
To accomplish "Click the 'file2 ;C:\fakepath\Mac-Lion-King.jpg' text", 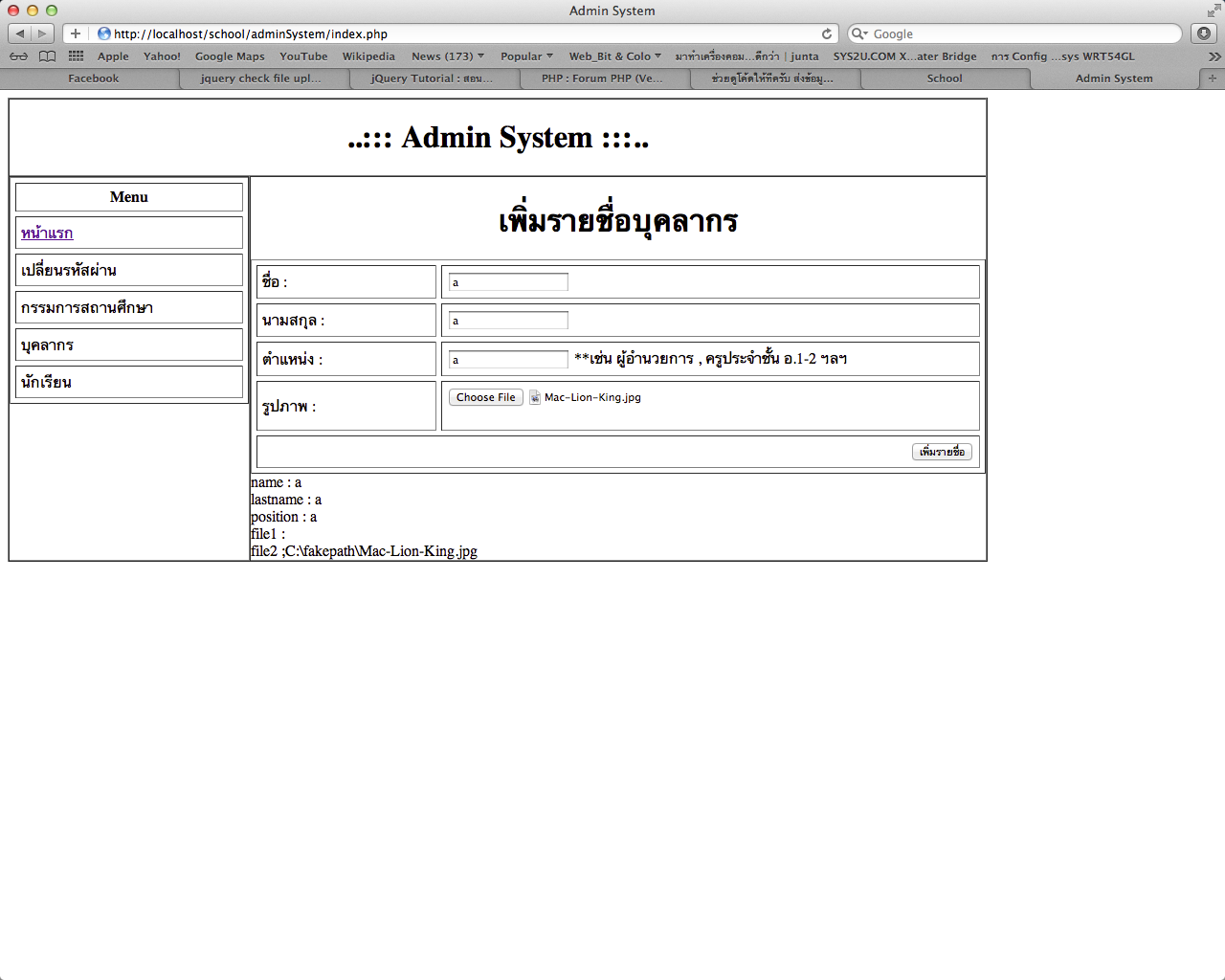I will click(x=364, y=551).
